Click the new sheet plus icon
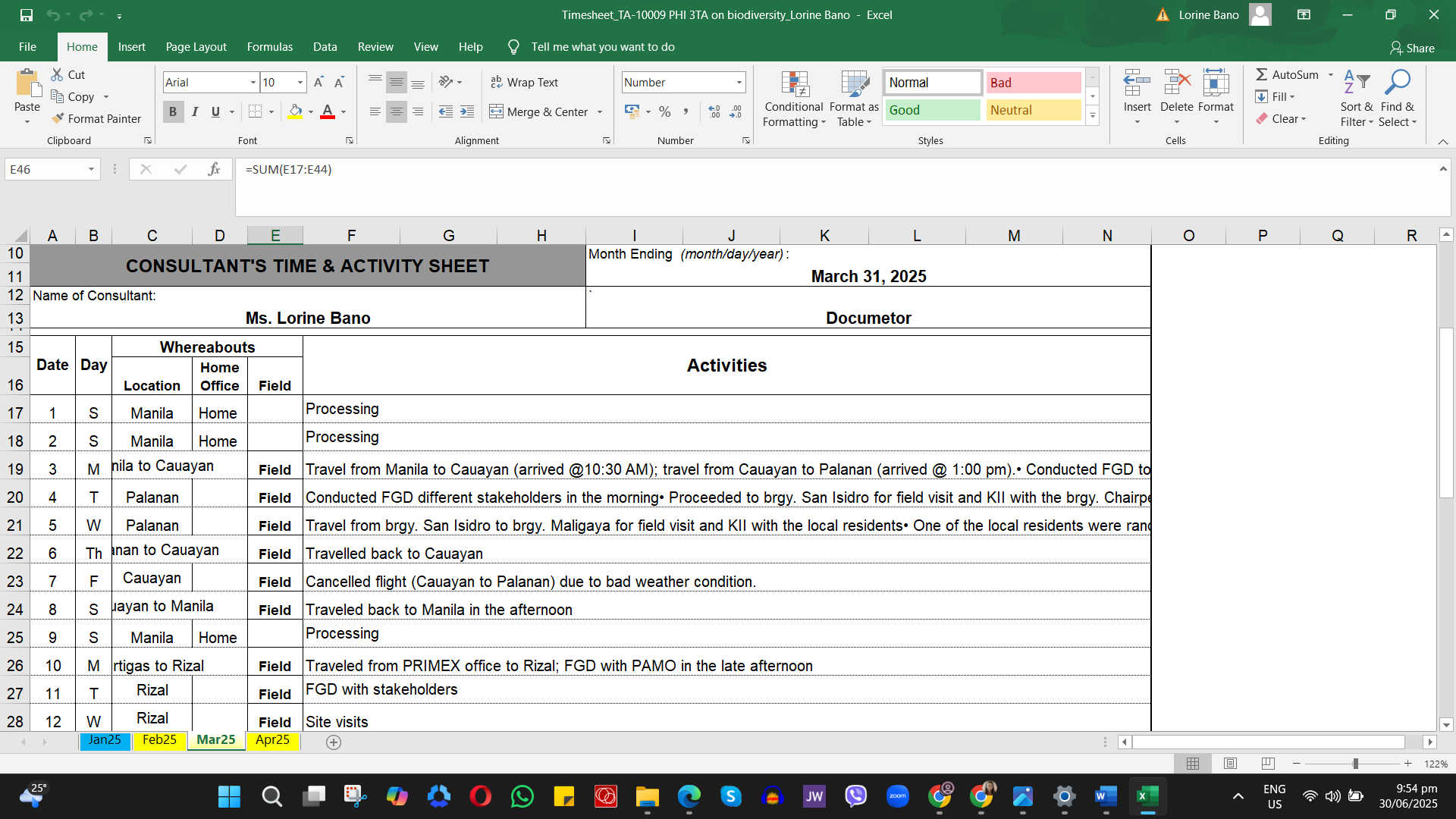Image resolution: width=1456 pixels, height=819 pixels. click(x=334, y=742)
